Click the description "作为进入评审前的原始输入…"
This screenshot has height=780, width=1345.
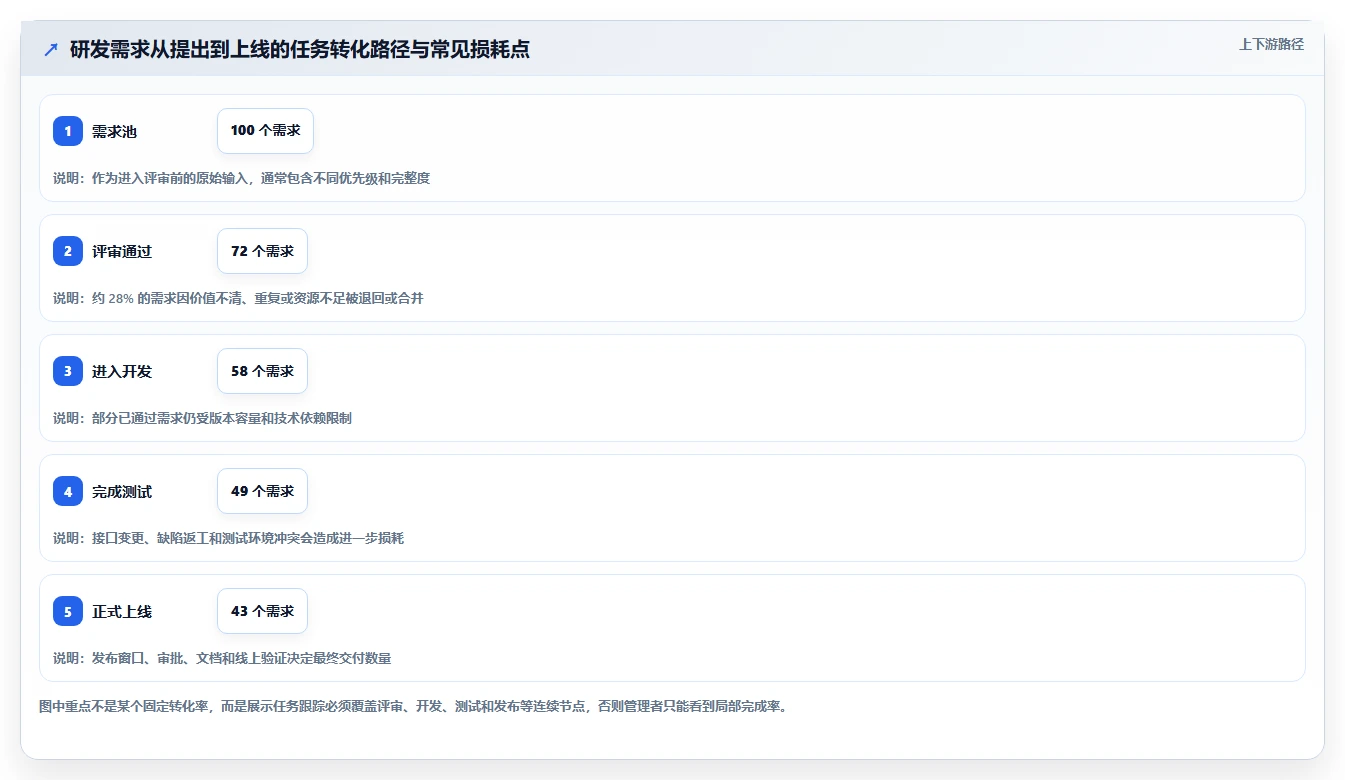tap(241, 178)
